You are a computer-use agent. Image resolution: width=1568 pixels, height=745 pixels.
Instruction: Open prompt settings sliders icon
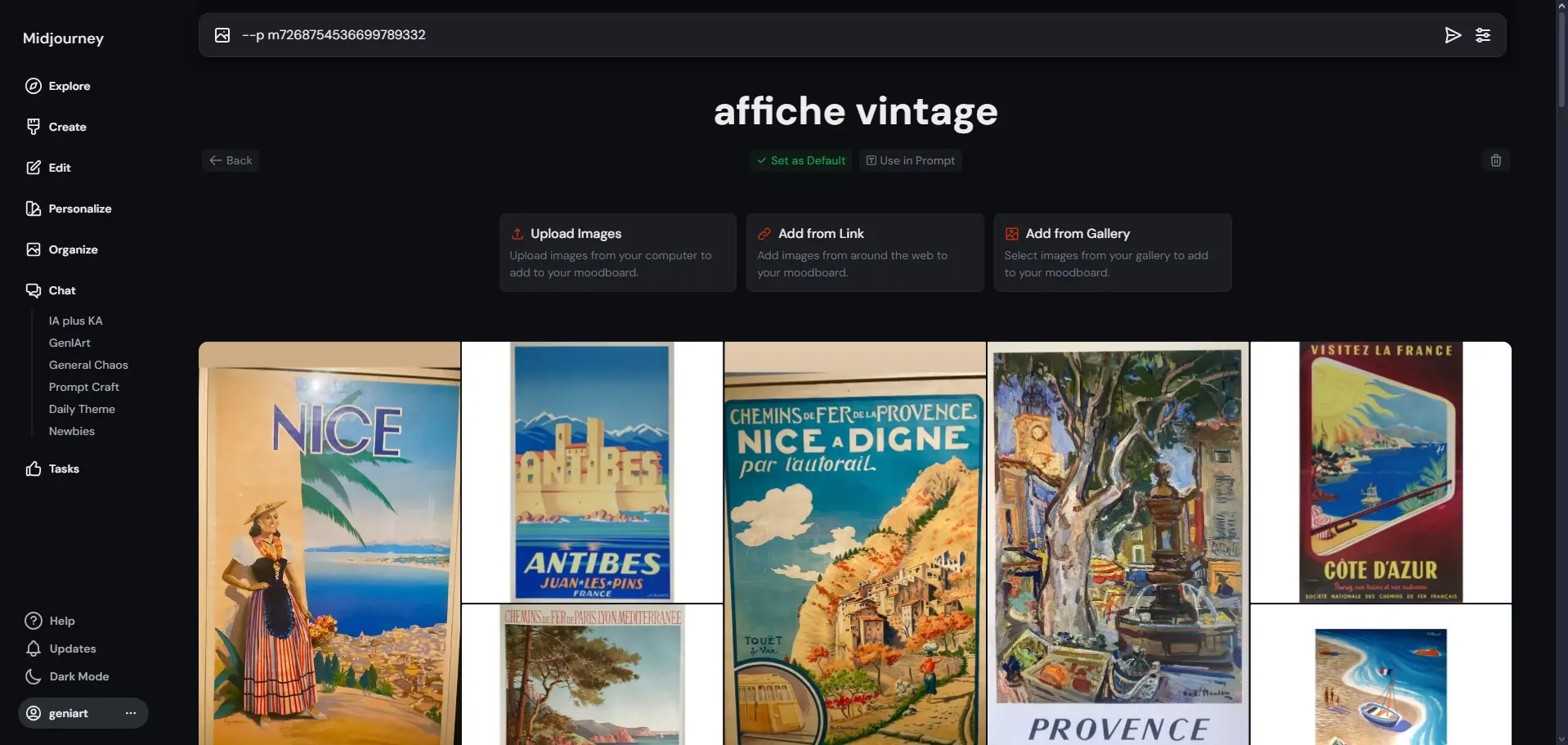(1483, 35)
